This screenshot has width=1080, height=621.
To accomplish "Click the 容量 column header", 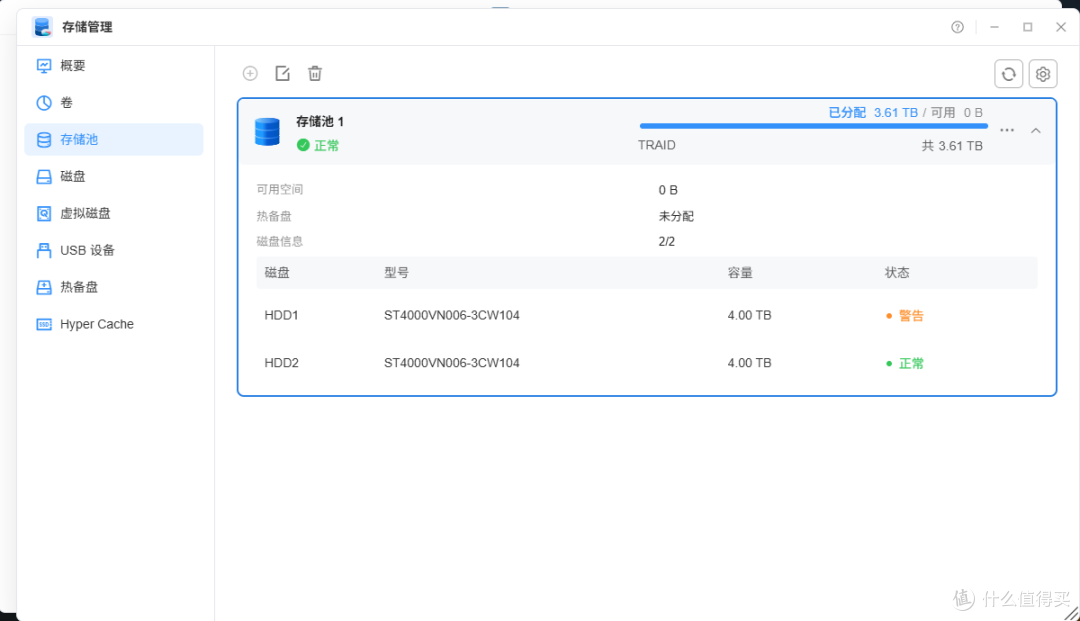I will 740,273.
